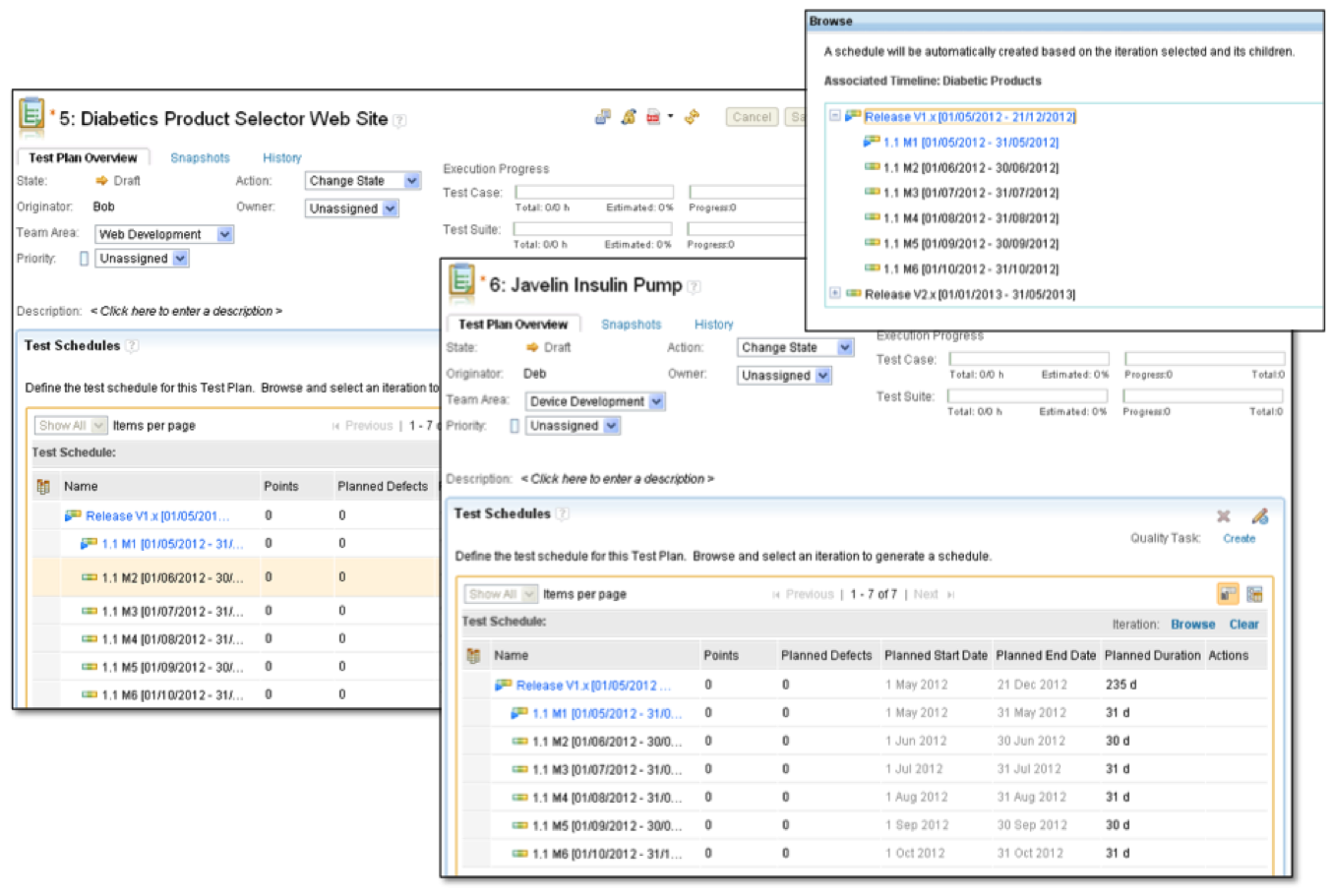Open the Web Development team area dropdown
The image size is (1331, 896).
pyautogui.click(x=164, y=234)
